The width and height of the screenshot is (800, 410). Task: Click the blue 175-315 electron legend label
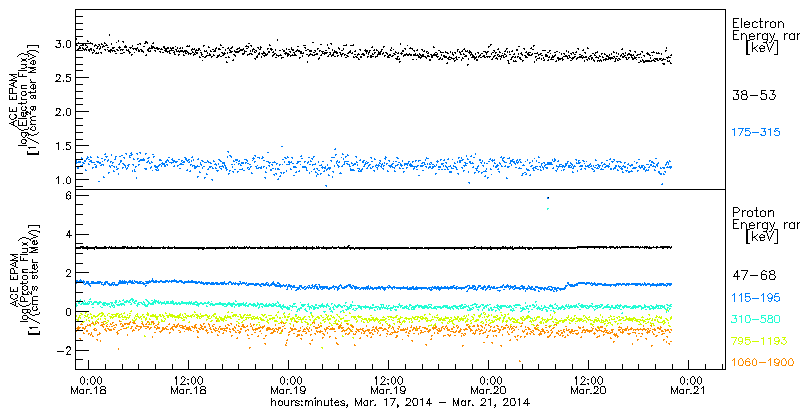[x=757, y=133]
